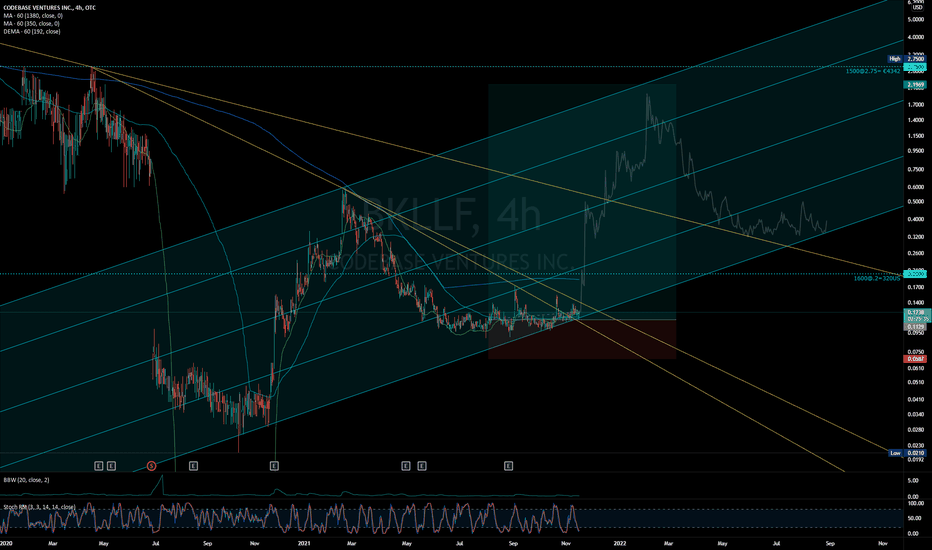Click the E marker between Jul and Sep 2020

coord(193,466)
